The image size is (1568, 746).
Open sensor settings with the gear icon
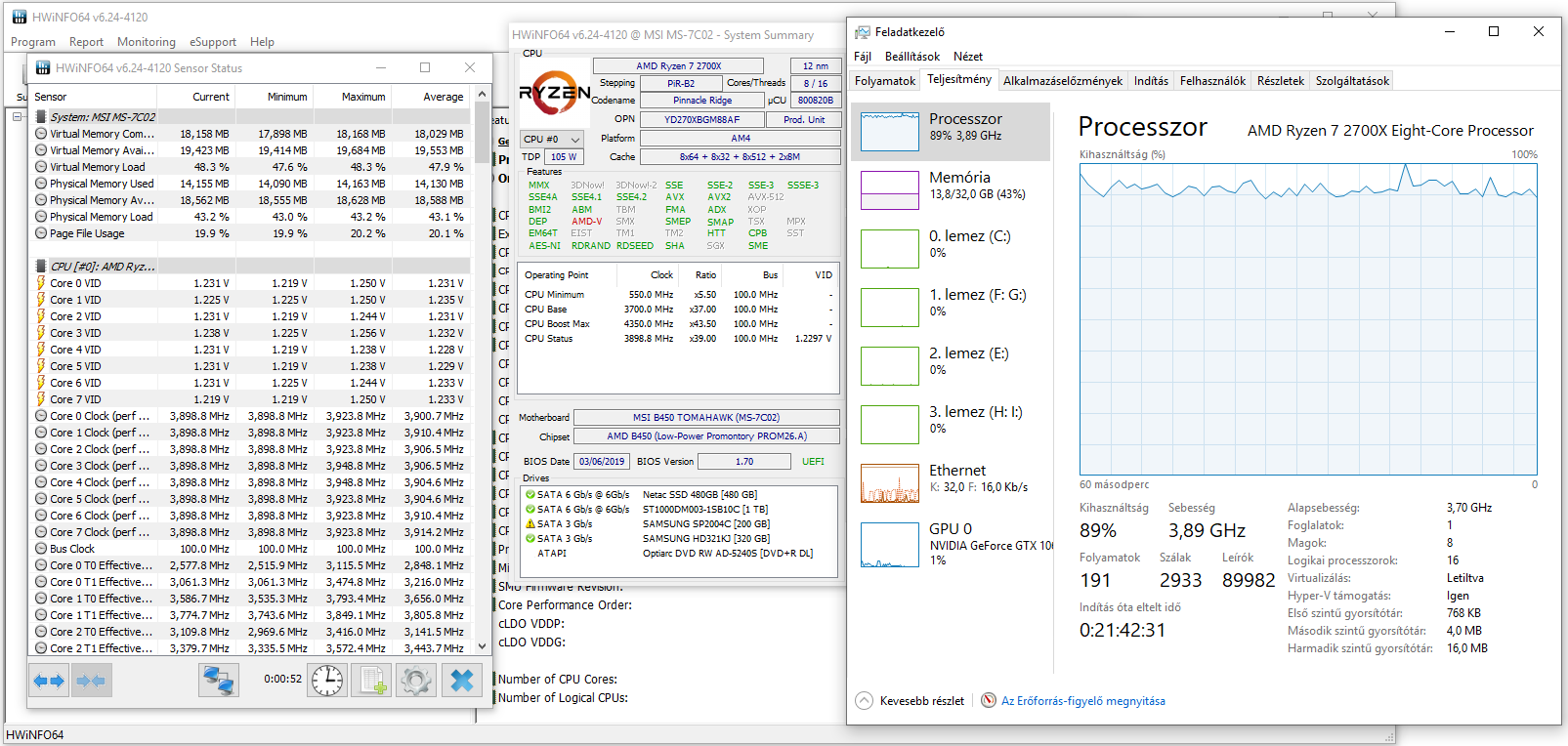(x=416, y=680)
